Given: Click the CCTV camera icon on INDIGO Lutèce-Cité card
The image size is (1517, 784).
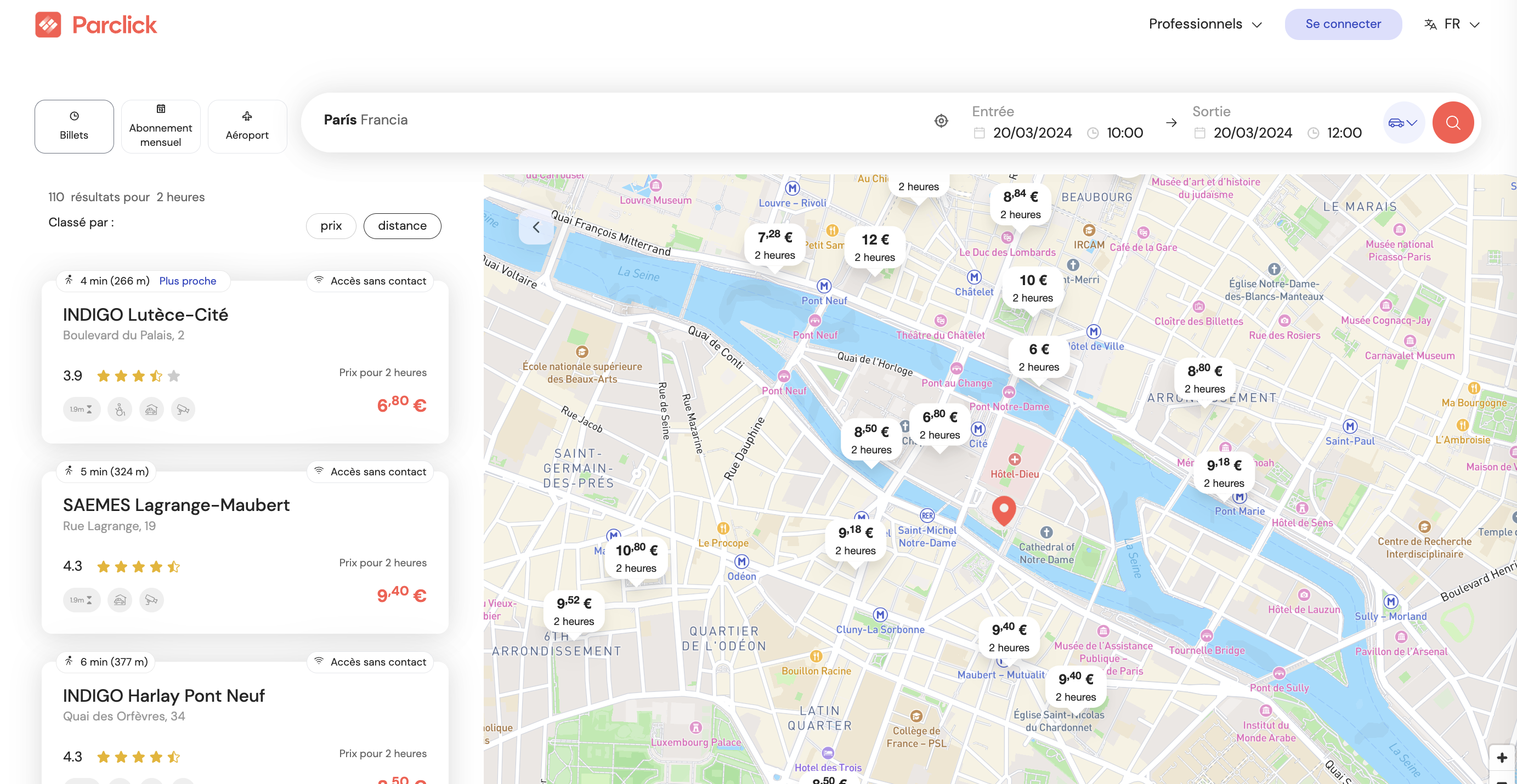Looking at the screenshot, I should pos(183,408).
